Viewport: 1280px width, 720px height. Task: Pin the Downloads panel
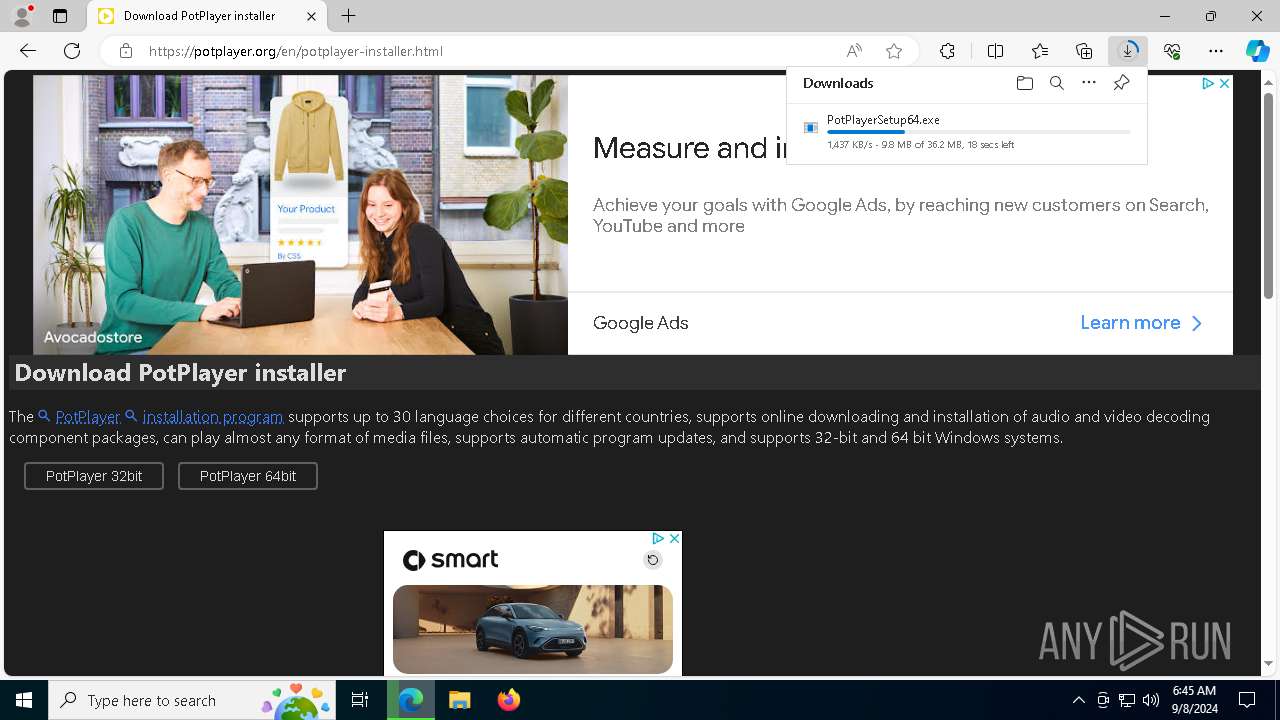1121,83
